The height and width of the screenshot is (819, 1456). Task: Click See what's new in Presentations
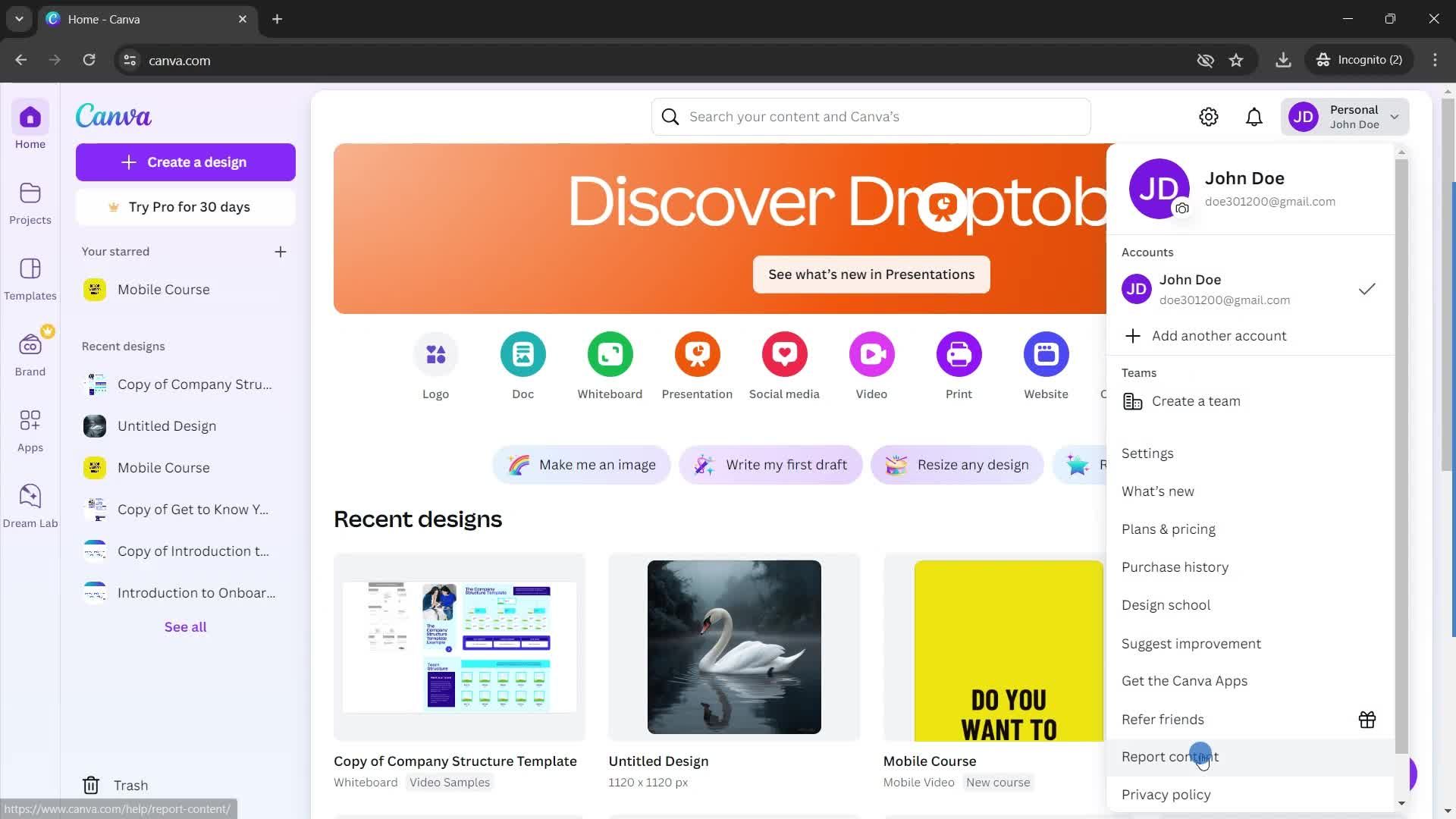[x=871, y=275]
